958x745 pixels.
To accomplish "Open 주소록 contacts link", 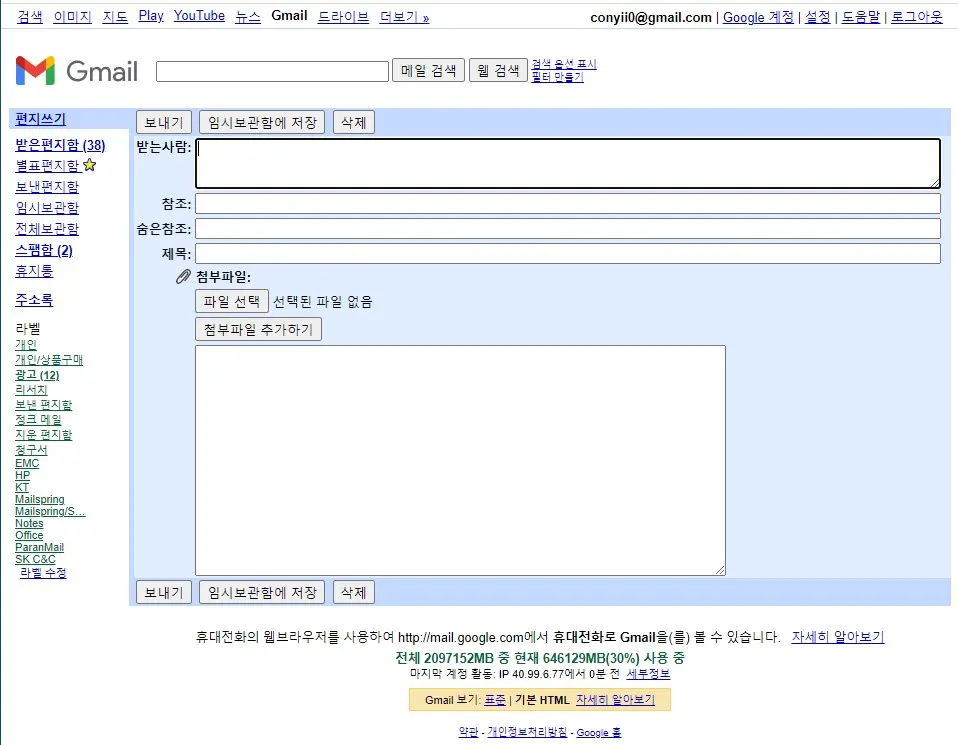I will [34, 300].
